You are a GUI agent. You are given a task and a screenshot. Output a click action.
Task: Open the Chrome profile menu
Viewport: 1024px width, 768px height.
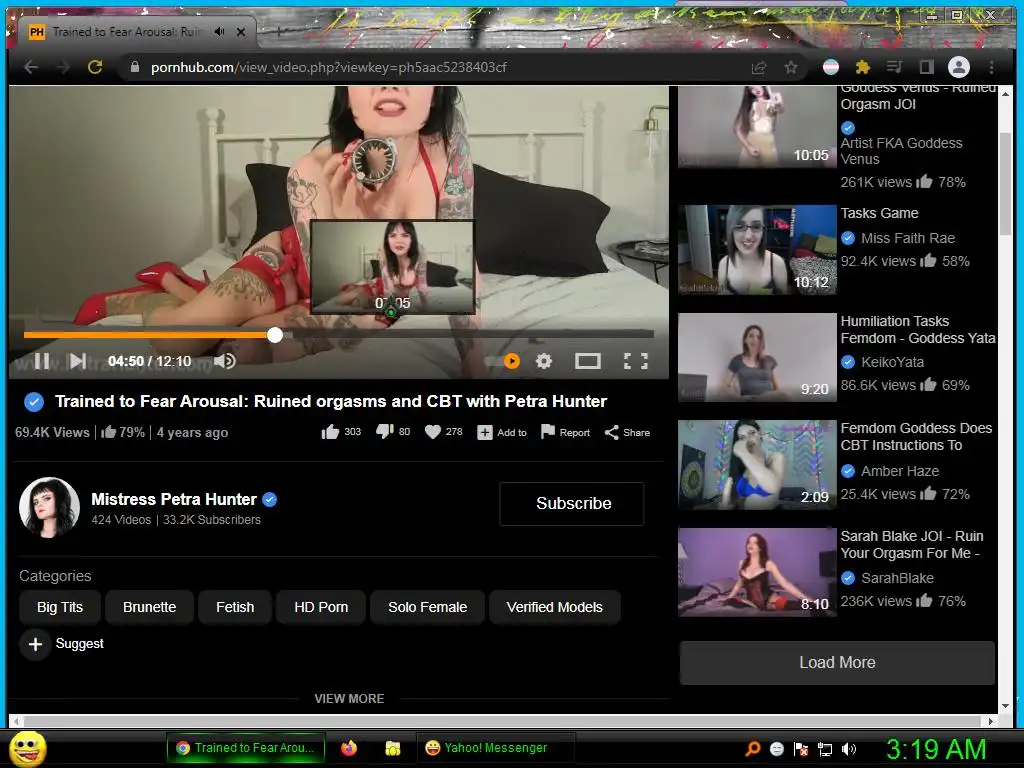[x=959, y=67]
